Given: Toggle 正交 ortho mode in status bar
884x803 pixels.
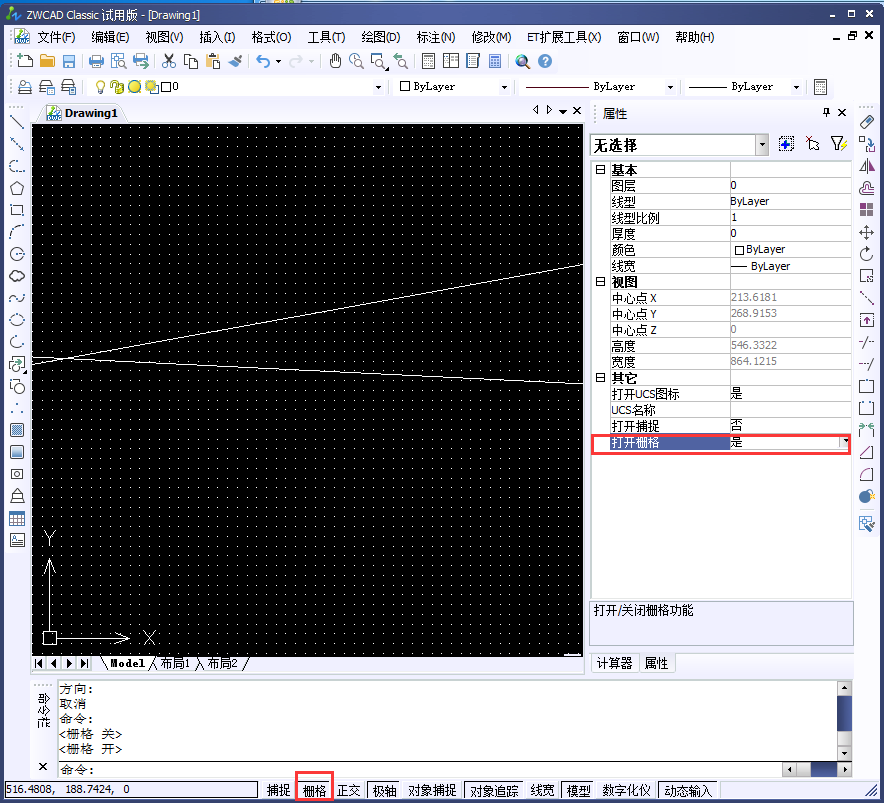Looking at the screenshot, I should (x=348, y=790).
